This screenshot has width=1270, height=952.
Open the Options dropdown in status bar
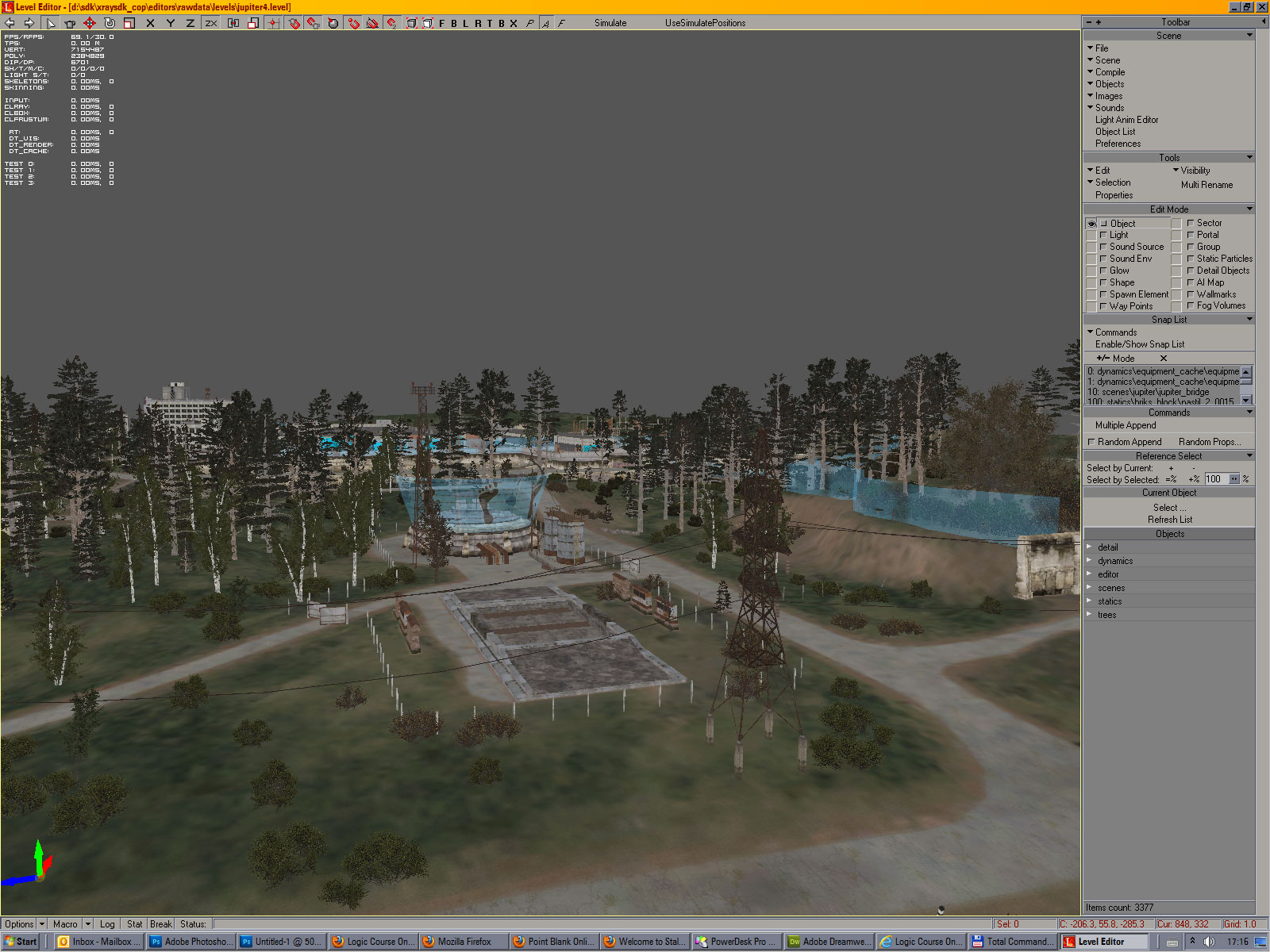41,924
